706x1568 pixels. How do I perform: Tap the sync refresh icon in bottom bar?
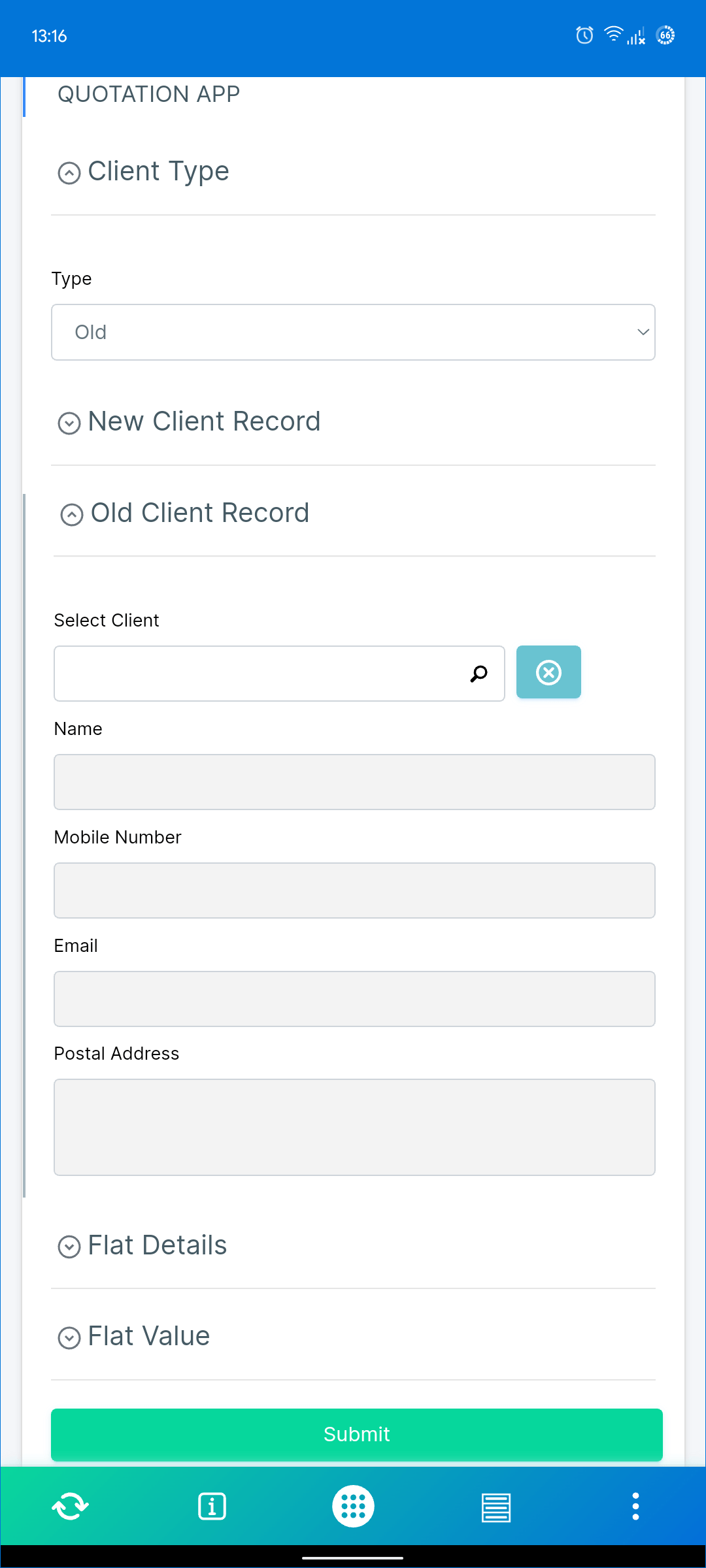(70, 1506)
